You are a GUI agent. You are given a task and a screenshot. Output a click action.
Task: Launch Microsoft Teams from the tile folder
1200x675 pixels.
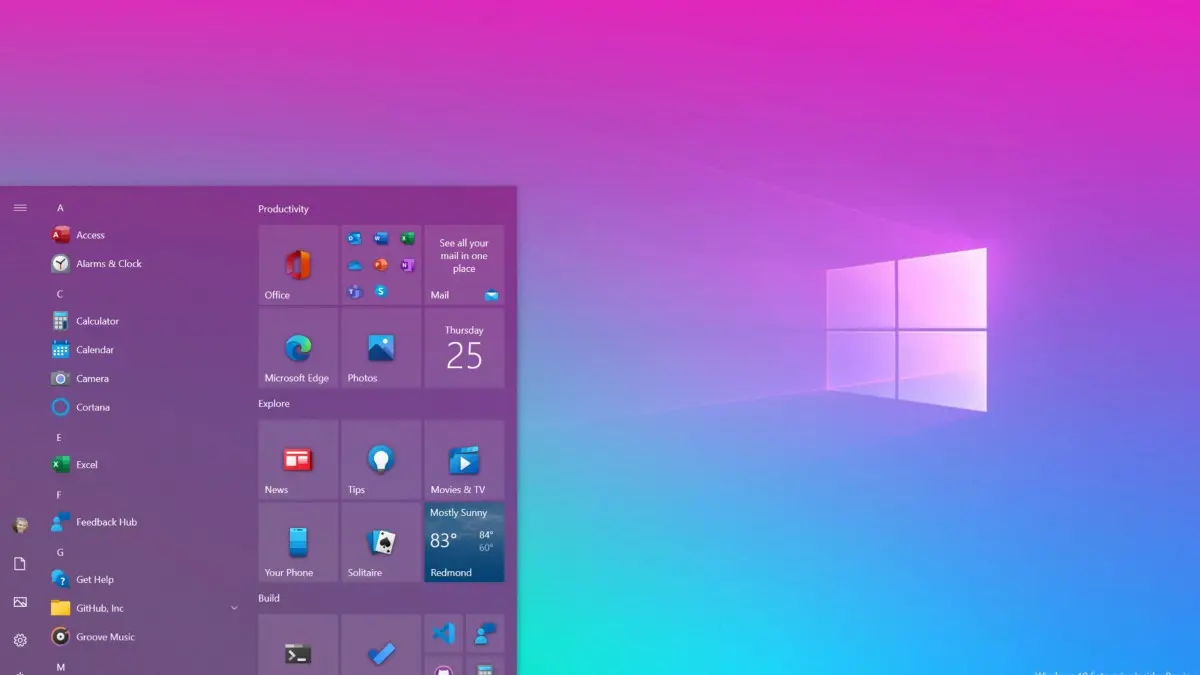354,292
